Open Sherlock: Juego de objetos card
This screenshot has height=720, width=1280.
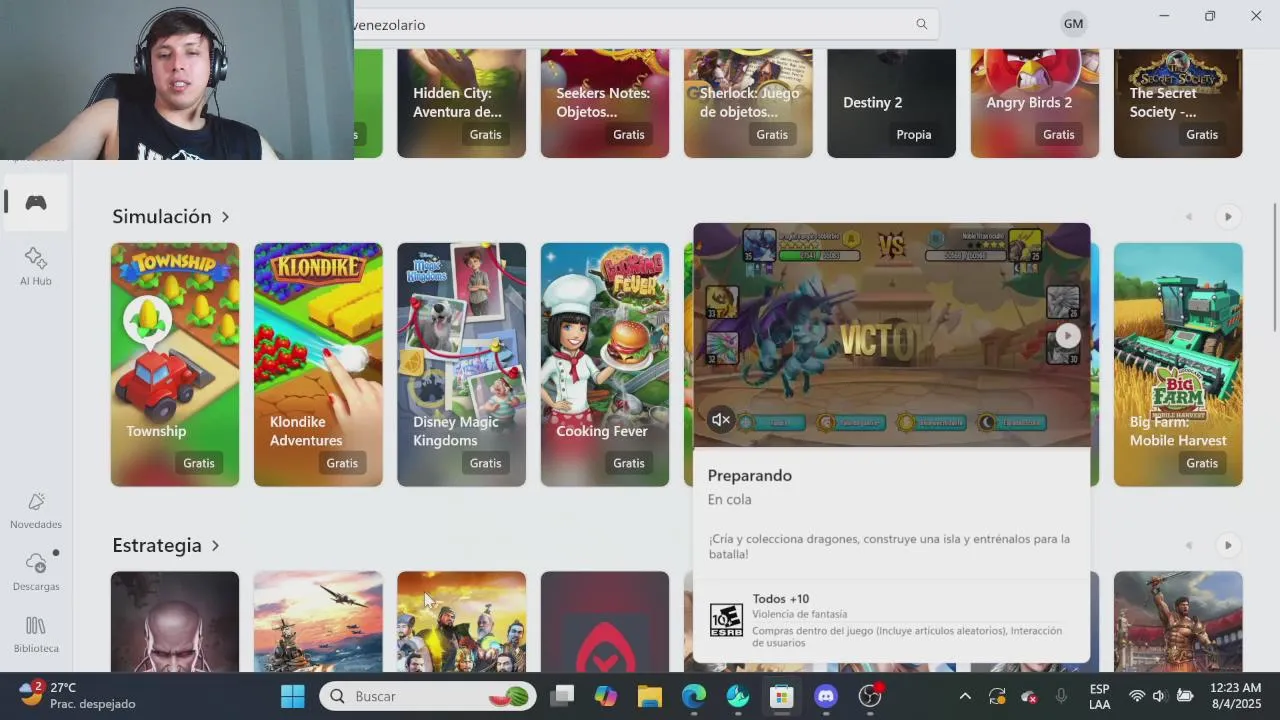748,103
